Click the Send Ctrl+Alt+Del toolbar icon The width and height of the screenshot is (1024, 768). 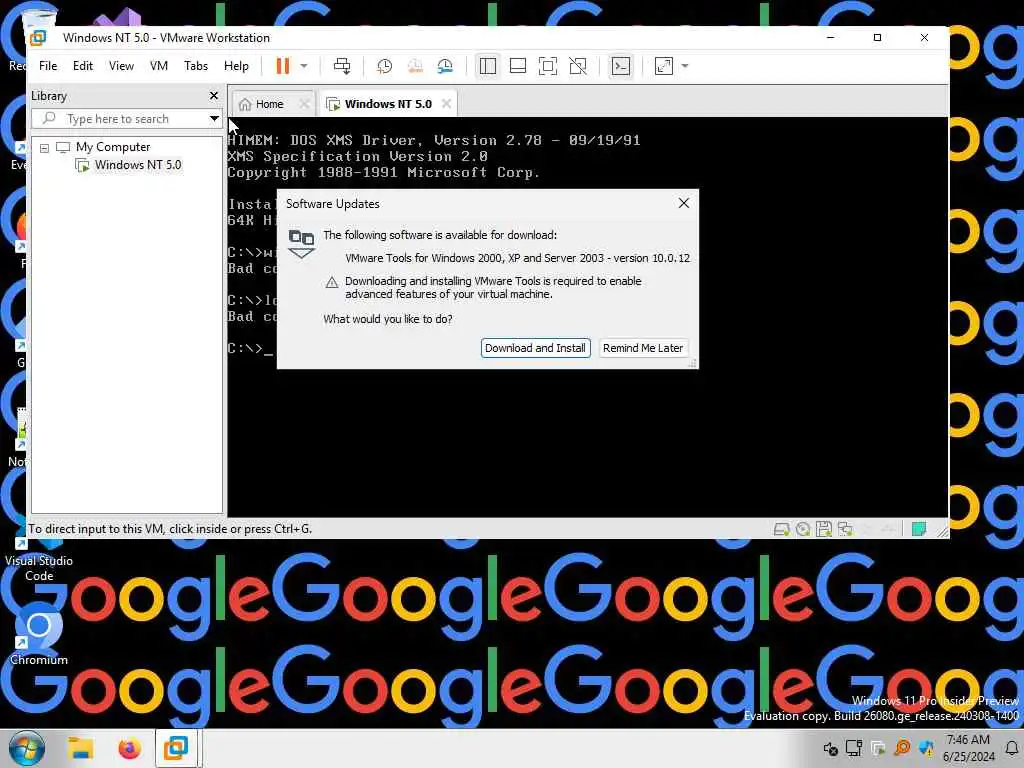click(342, 66)
